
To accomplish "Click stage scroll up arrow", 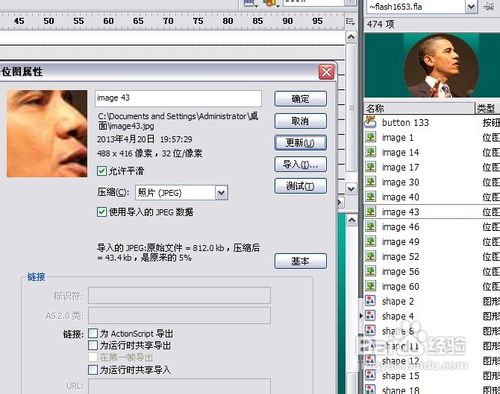I will click(x=352, y=220).
